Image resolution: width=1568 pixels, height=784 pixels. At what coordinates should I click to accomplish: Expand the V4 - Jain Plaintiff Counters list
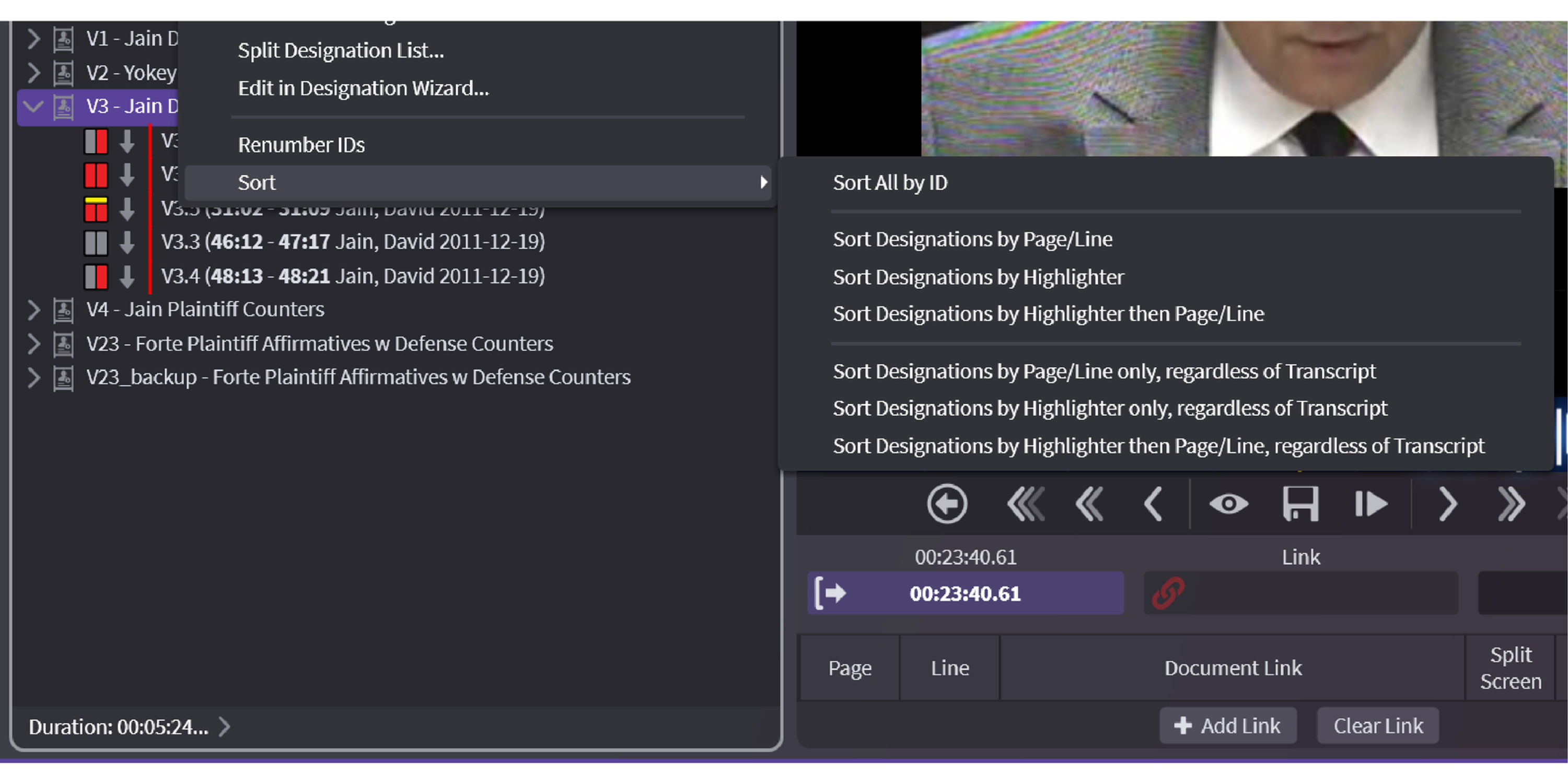33,310
